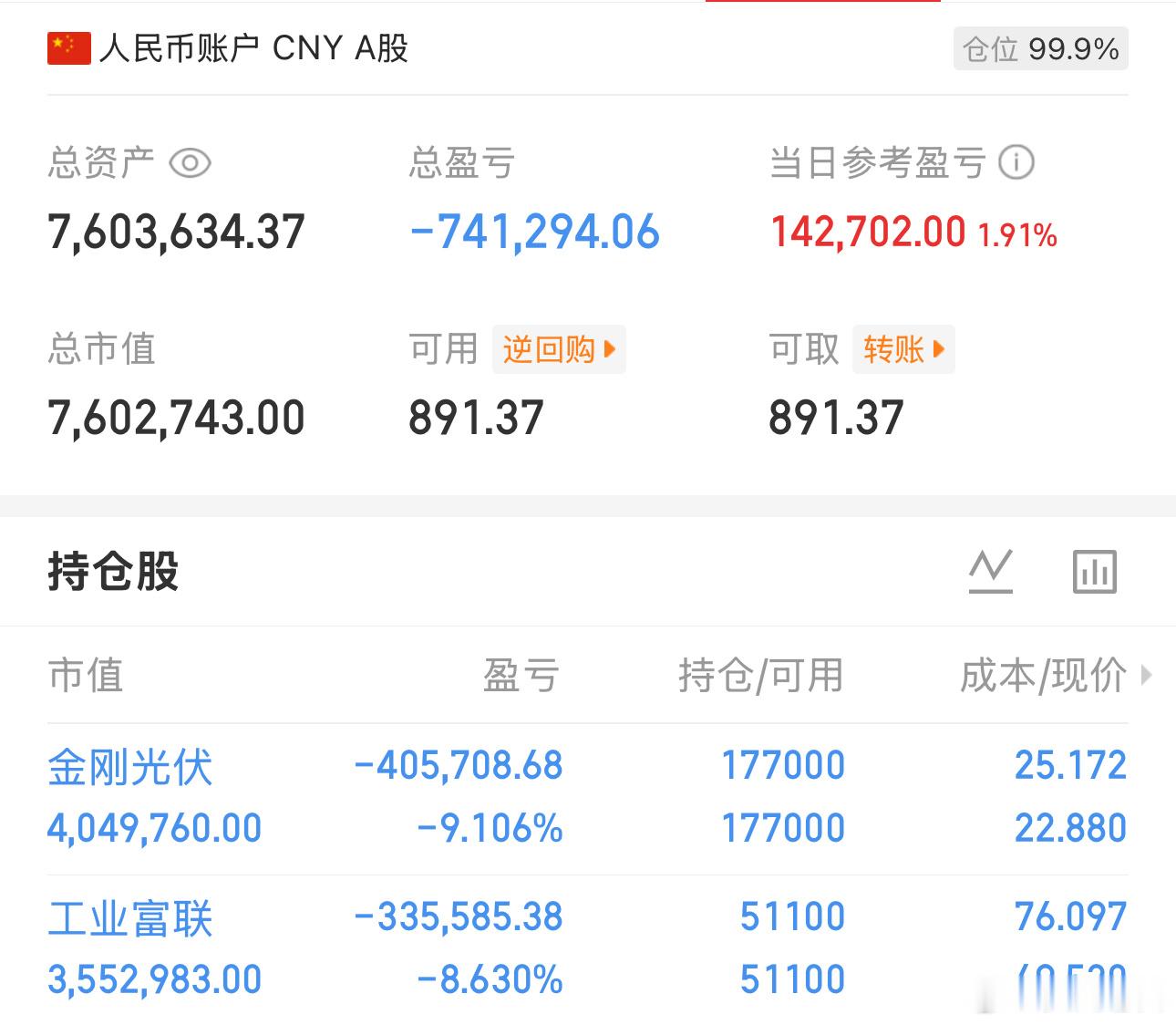Sort by 成本/现价 column header
This screenshot has height=1025, width=1176.
point(1043,676)
